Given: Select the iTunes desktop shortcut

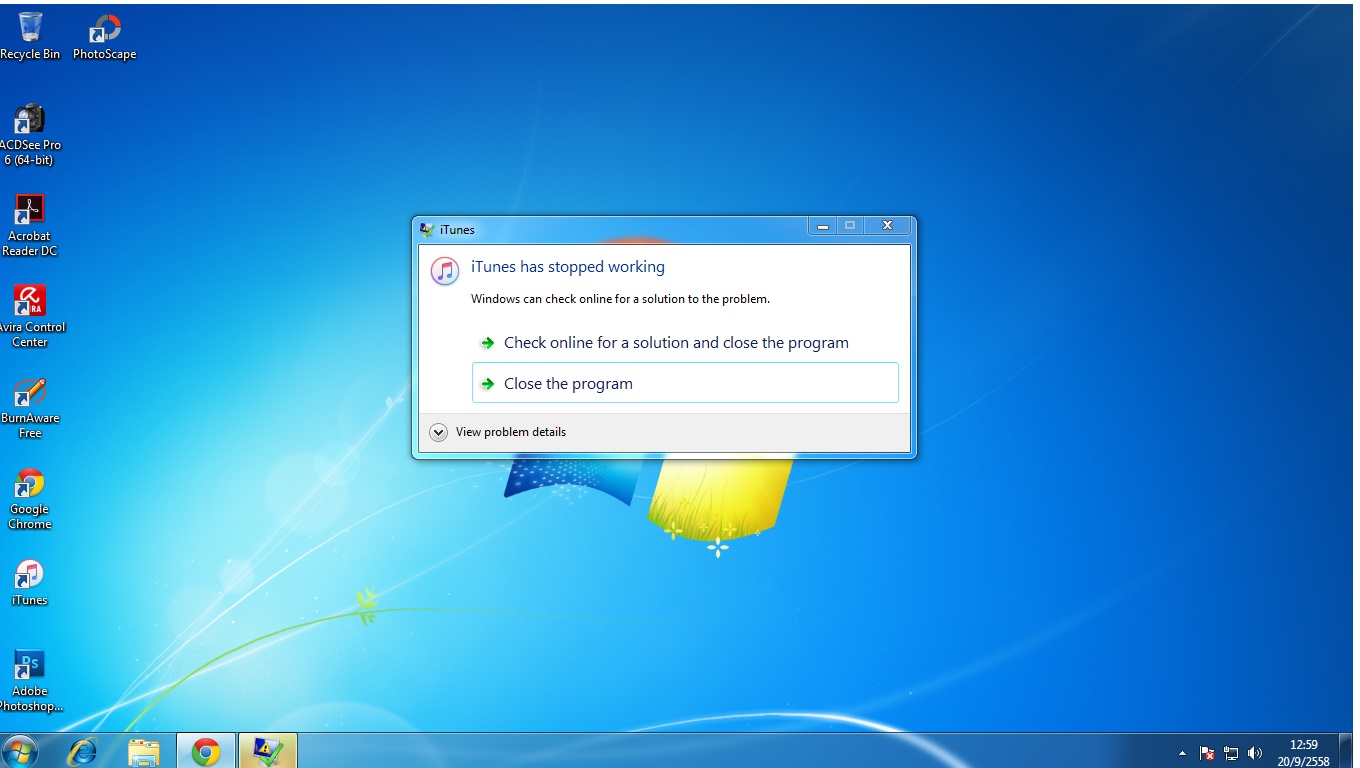Looking at the screenshot, I should tap(30, 582).
